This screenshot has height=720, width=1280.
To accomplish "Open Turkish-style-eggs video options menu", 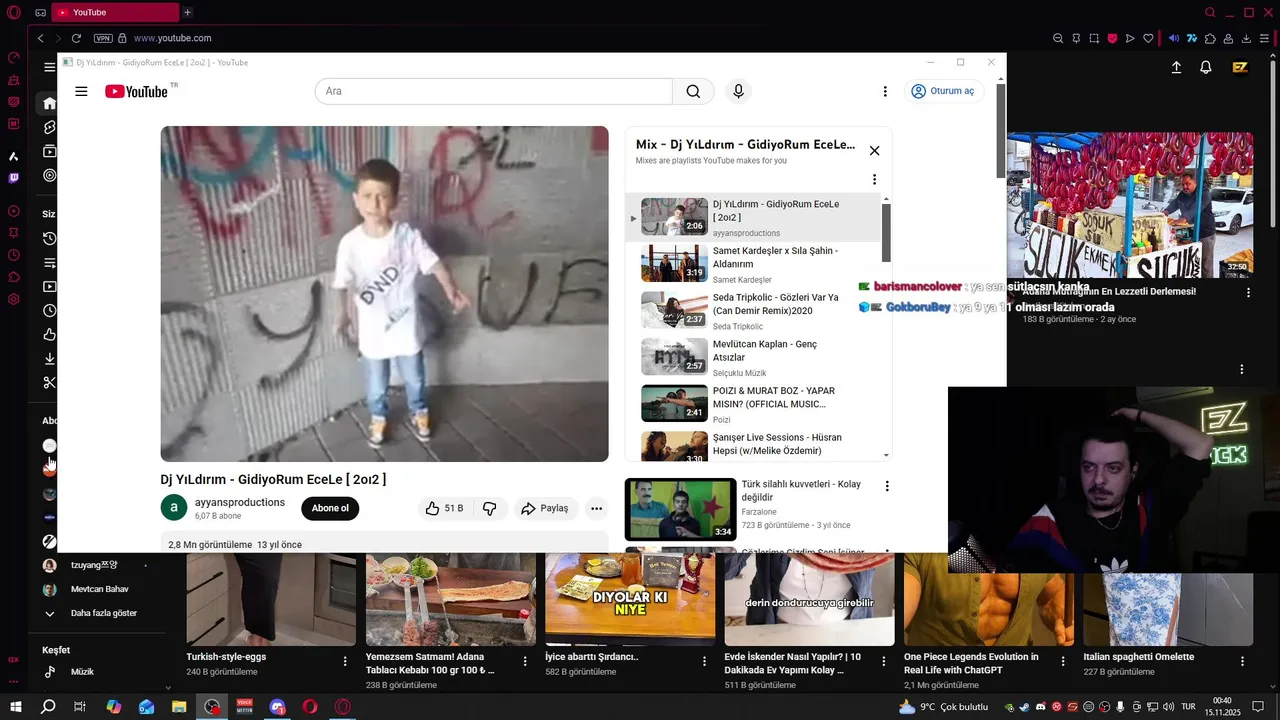I will [x=345, y=661].
